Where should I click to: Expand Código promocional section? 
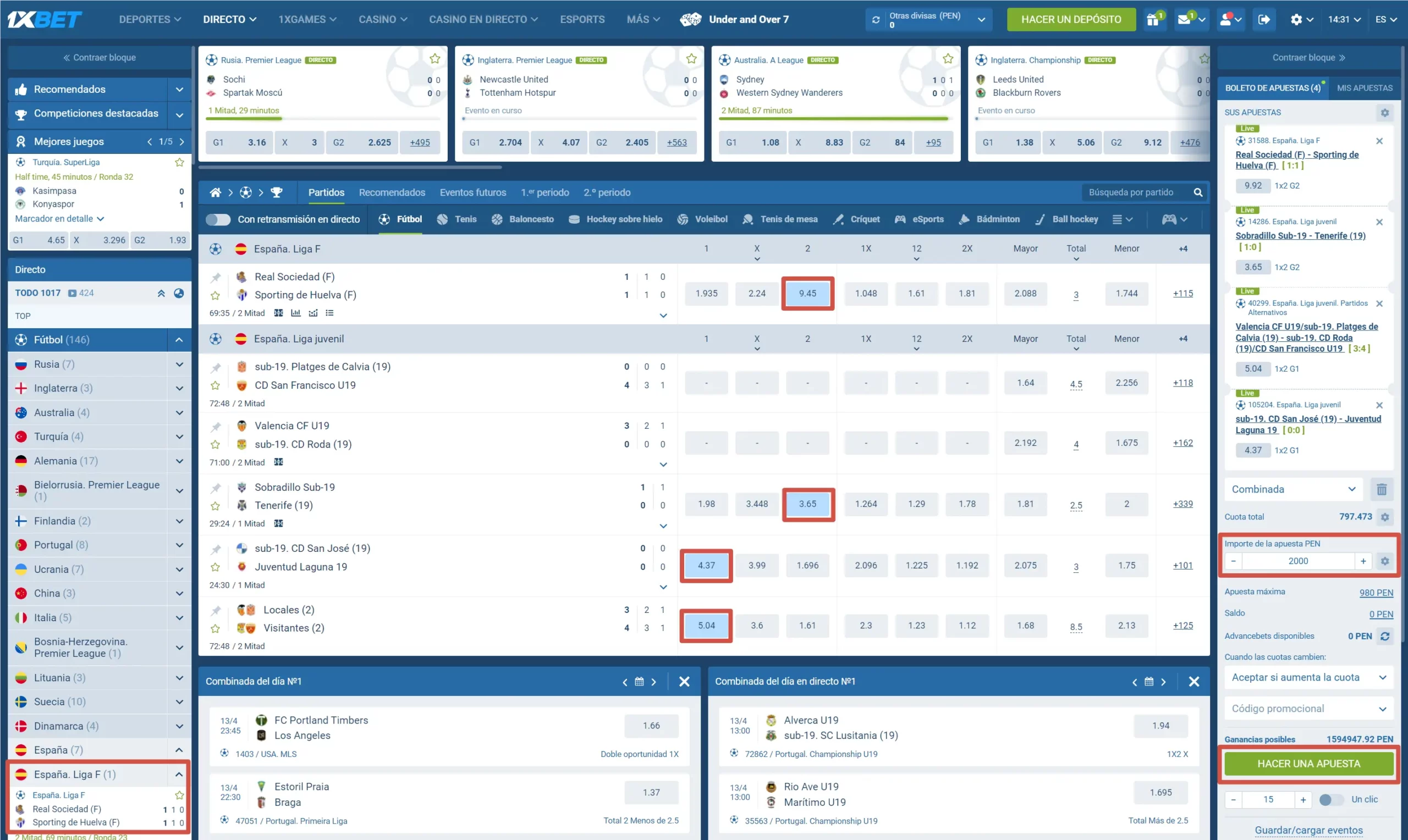(1308, 709)
